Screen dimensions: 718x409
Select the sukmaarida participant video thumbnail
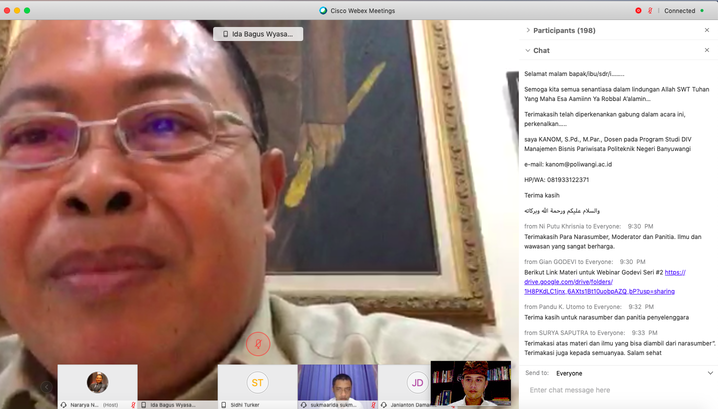[x=337, y=383]
